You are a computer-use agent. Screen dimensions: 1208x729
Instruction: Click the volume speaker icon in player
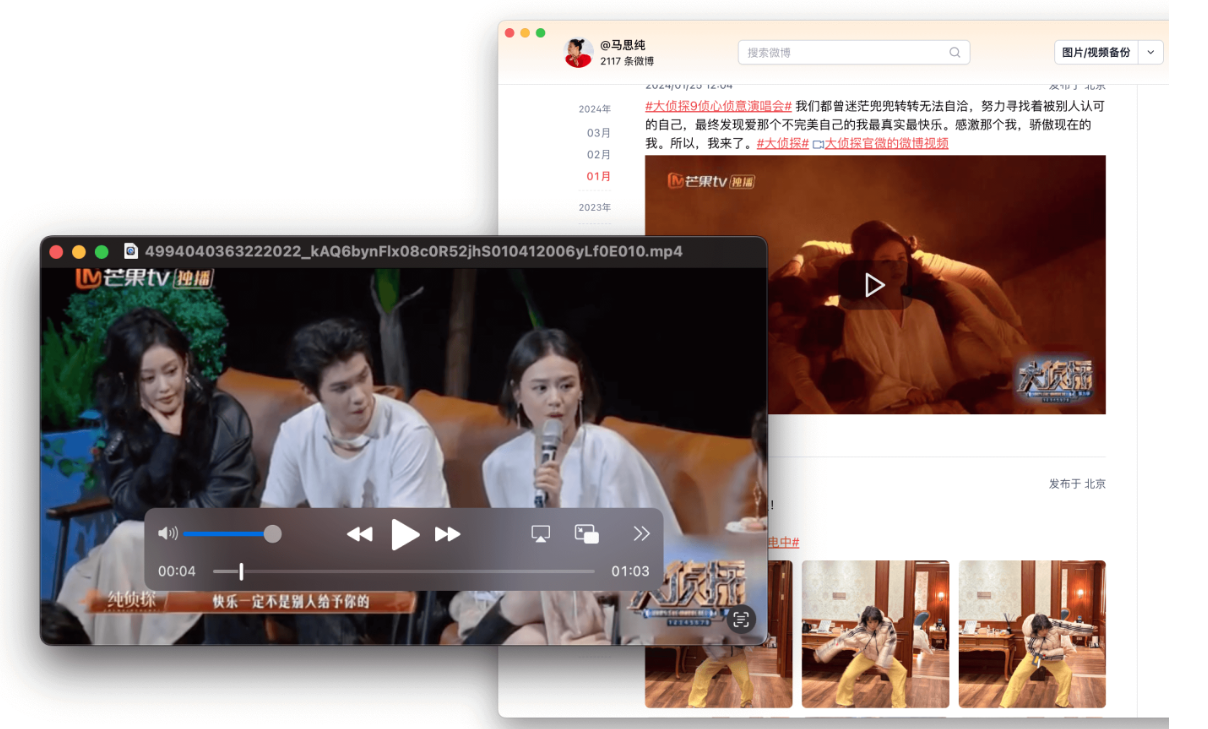pos(168,534)
